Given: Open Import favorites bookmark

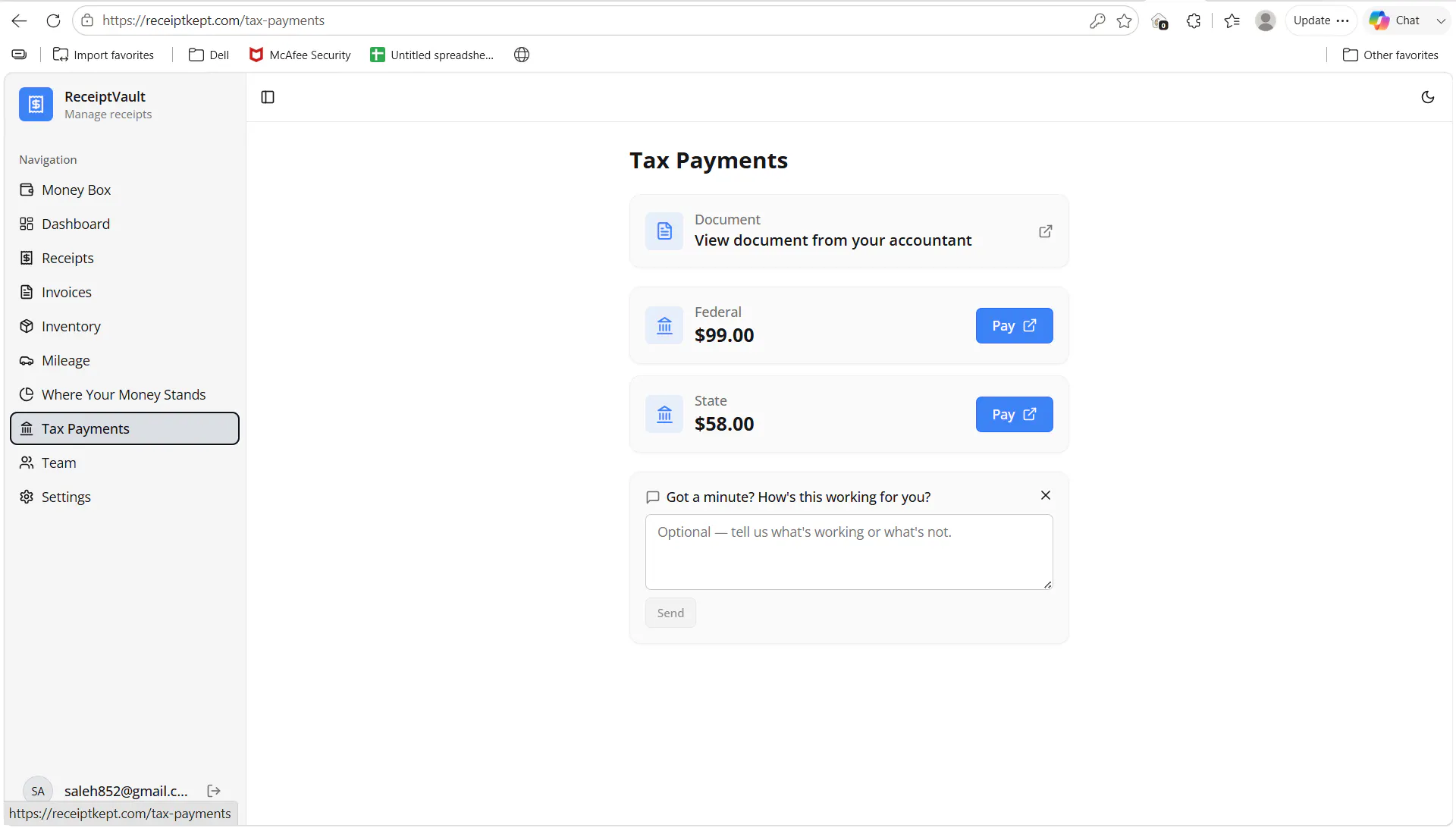Looking at the screenshot, I should pos(103,55).
